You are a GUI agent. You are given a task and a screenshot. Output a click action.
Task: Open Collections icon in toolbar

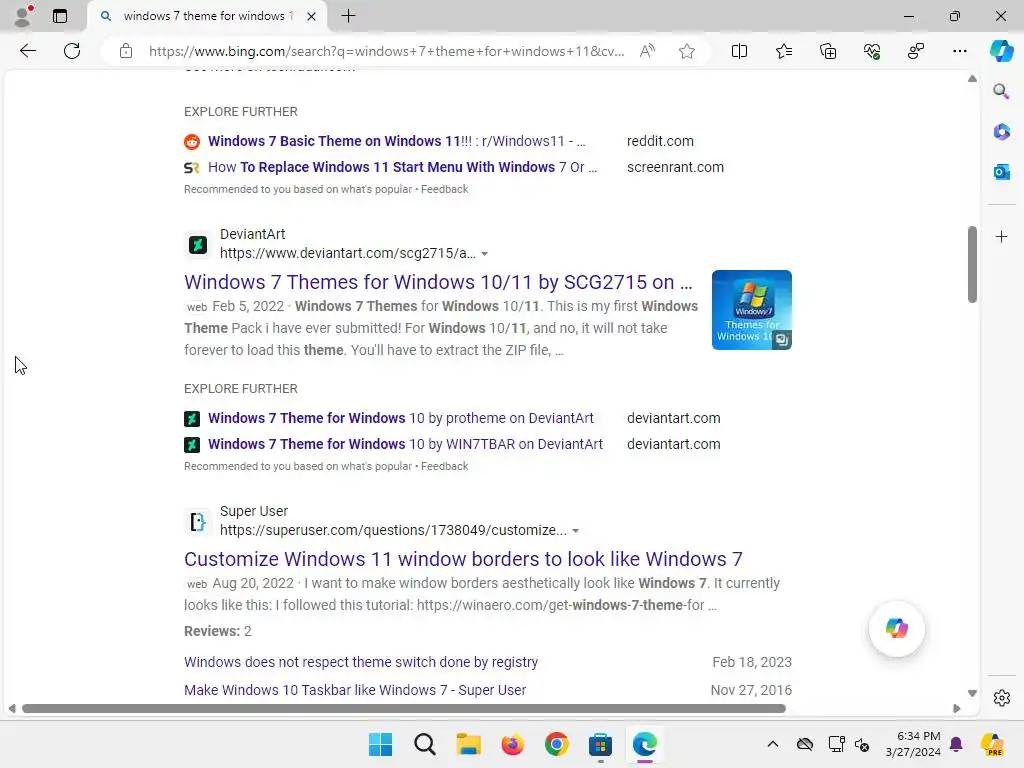[827, 51]
